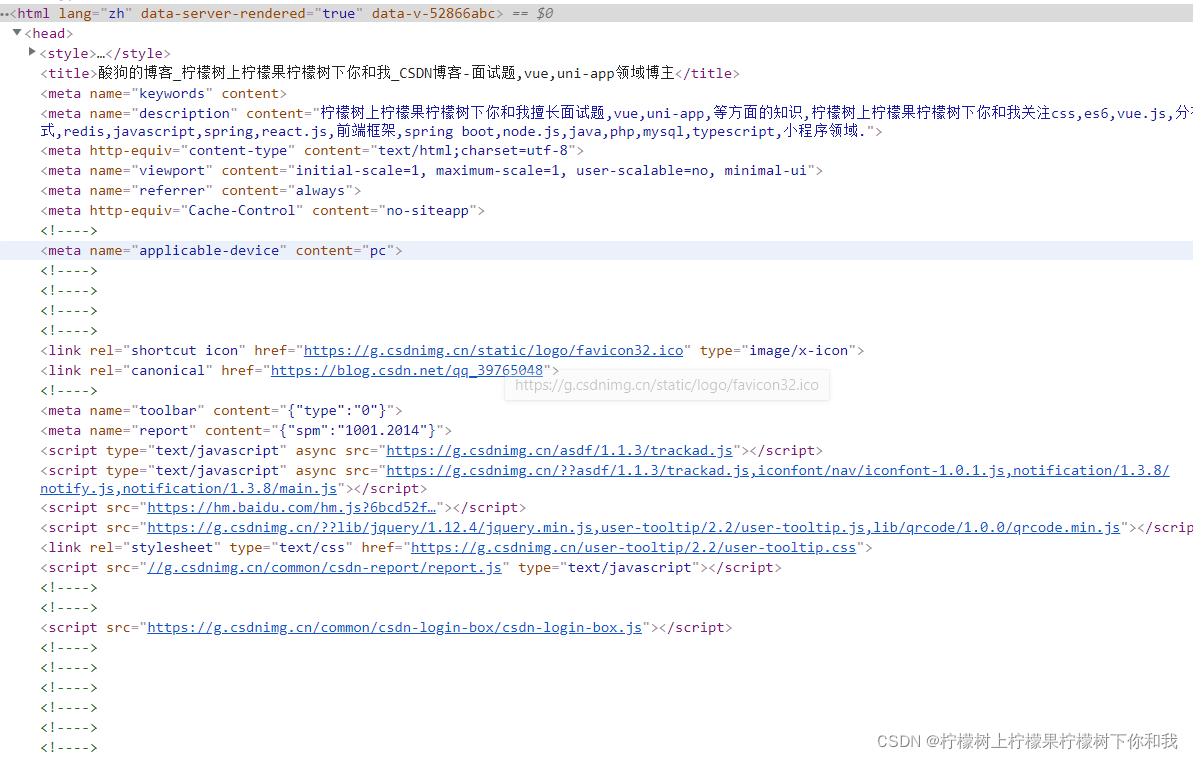Collapse the head element node

point(17,33)
